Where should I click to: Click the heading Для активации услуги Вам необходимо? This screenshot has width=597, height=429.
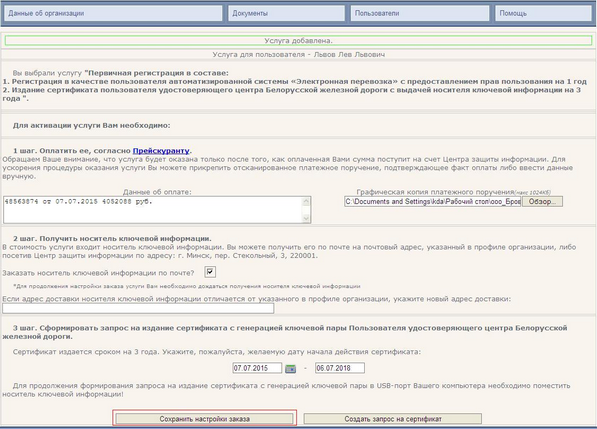[x=91, y=125]
